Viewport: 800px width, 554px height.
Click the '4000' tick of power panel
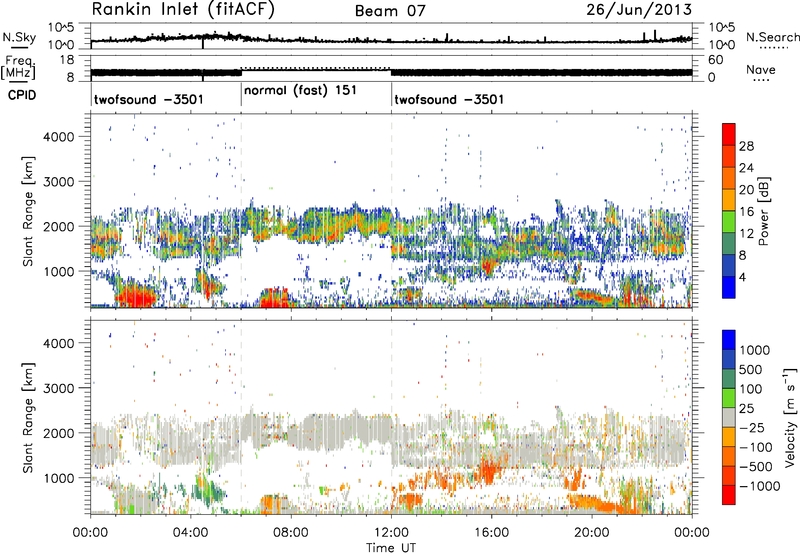(x=58, y=137)
